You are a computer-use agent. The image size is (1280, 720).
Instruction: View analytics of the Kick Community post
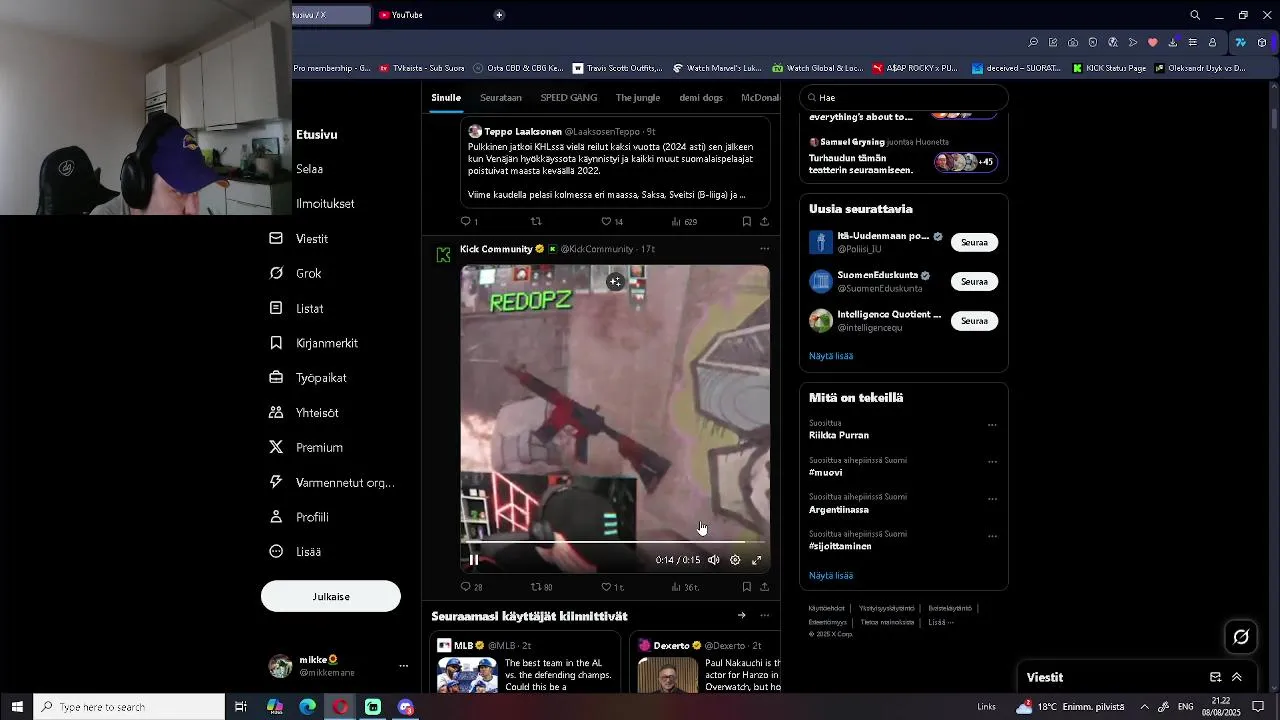pos(685,587)
